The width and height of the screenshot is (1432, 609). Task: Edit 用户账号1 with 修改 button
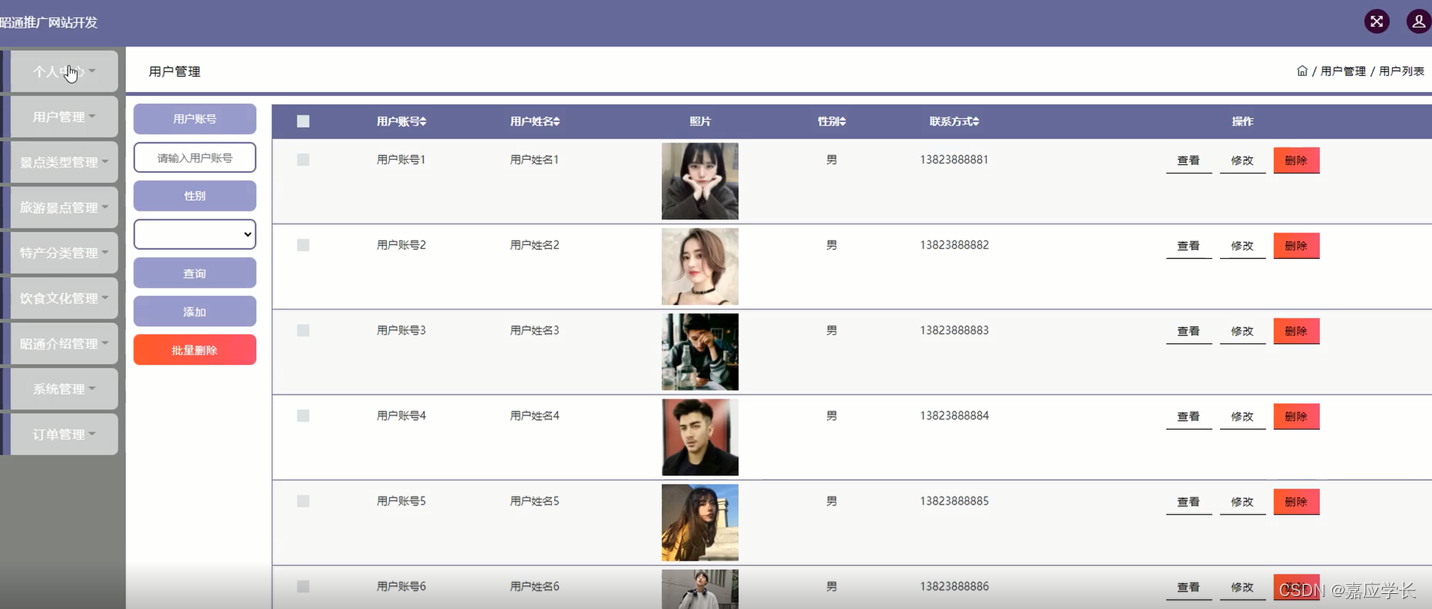pos(1242,161)
